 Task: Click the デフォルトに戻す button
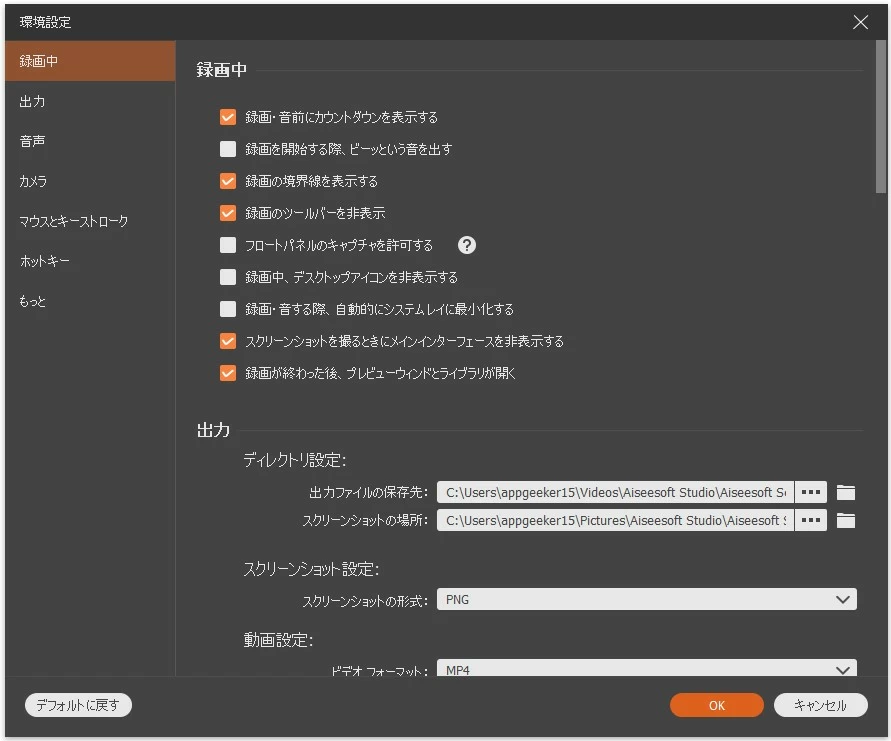78,705
